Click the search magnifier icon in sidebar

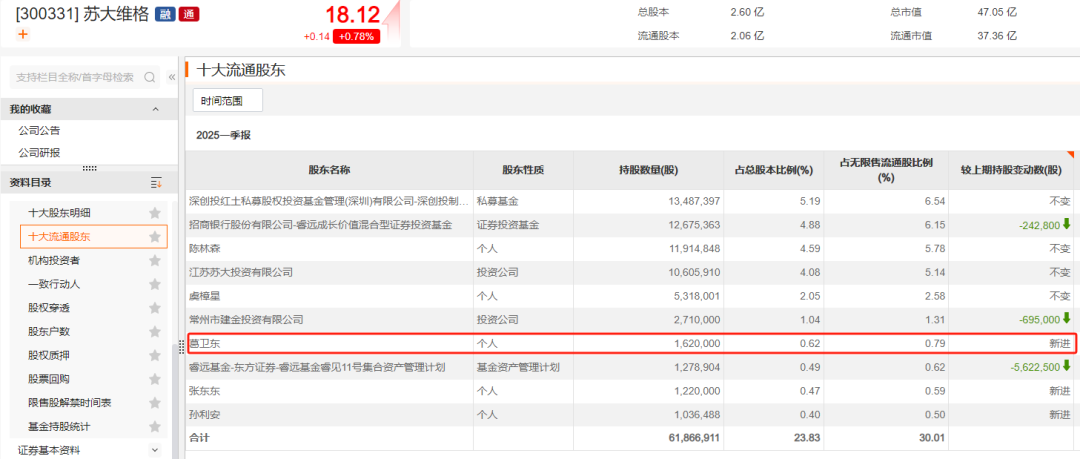point(150,77)
